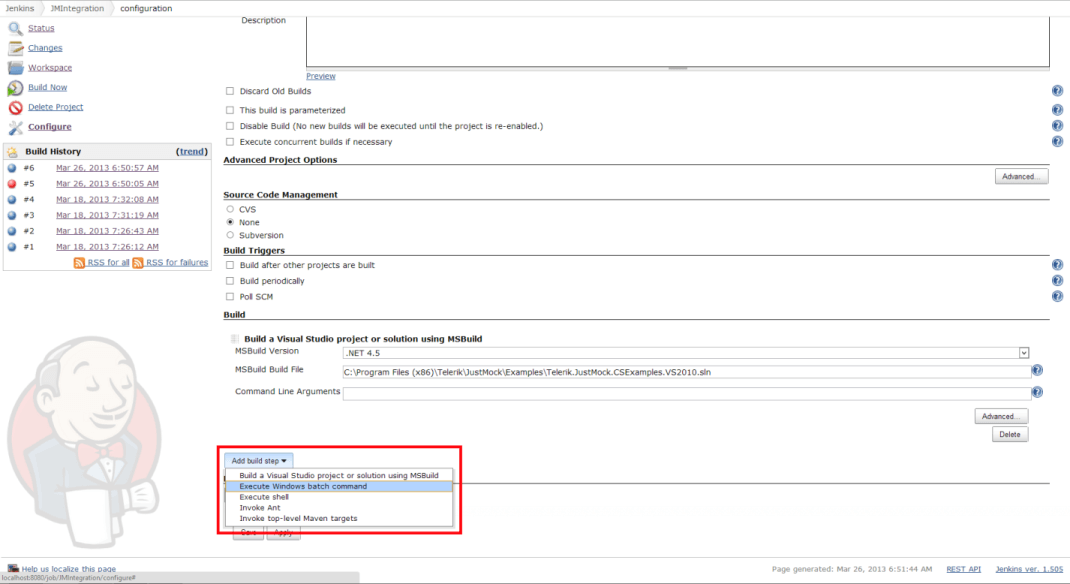Select the CVS radio button
This screenshot has height=584, width=1070.
[x=230, y=209]
